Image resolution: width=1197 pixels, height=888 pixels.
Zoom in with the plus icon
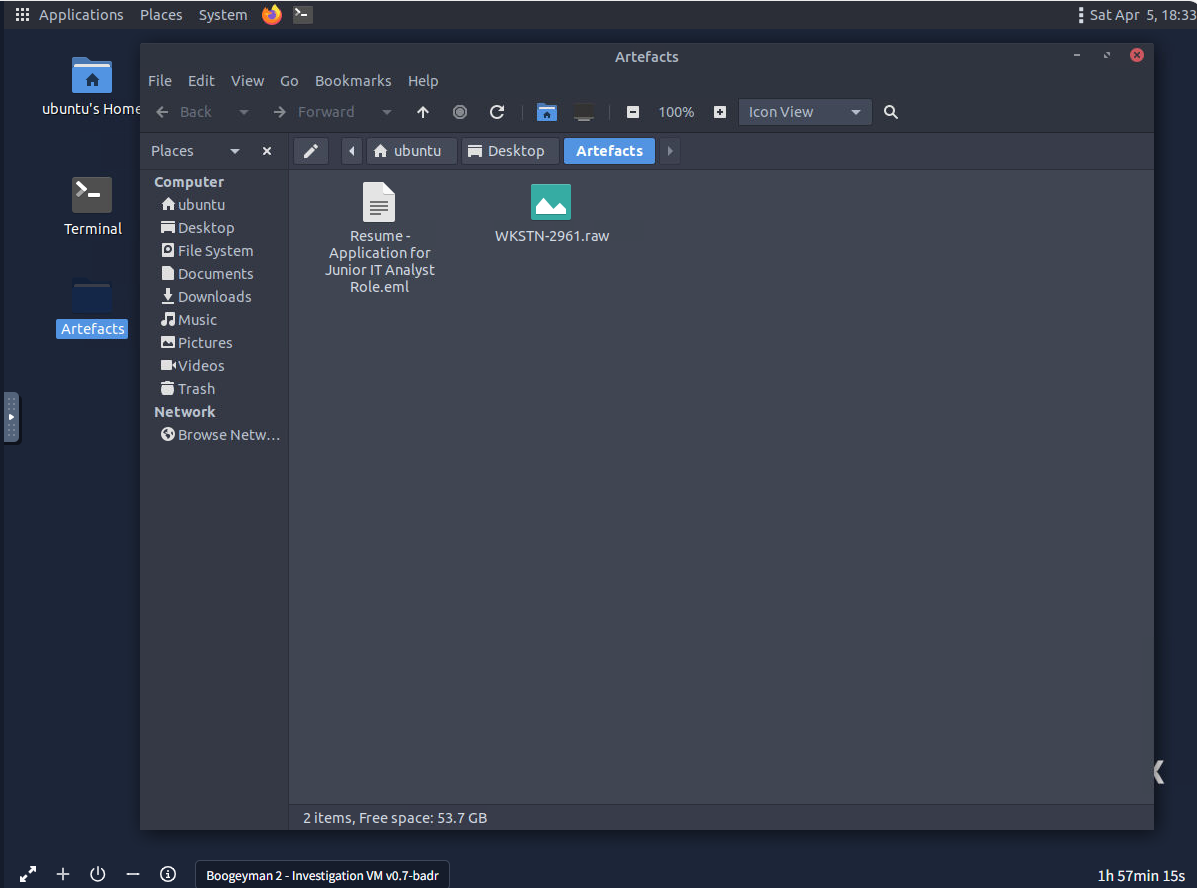coord(719,112)
